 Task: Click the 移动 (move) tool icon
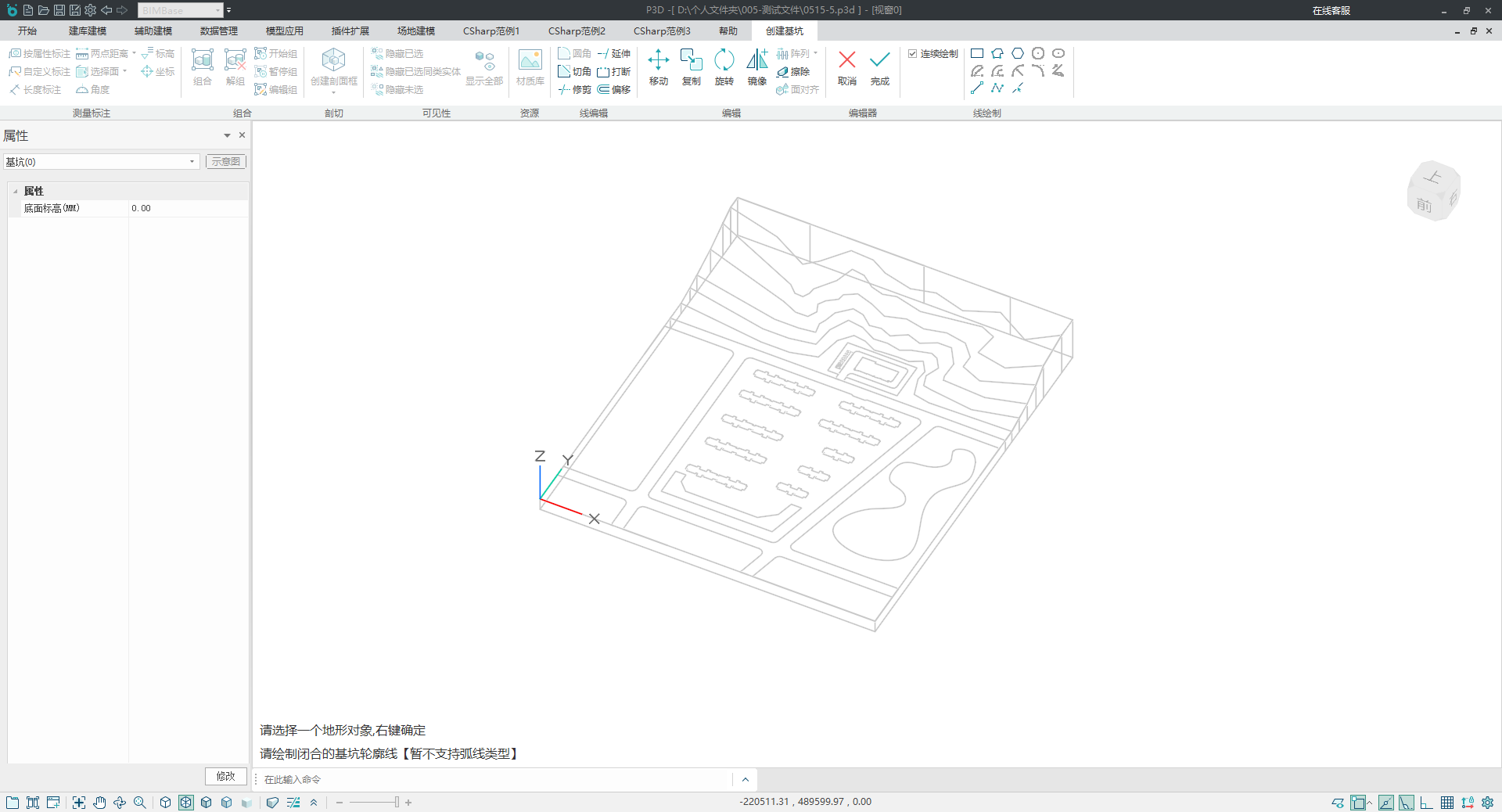pyautogui.click(x=658, y=60)
